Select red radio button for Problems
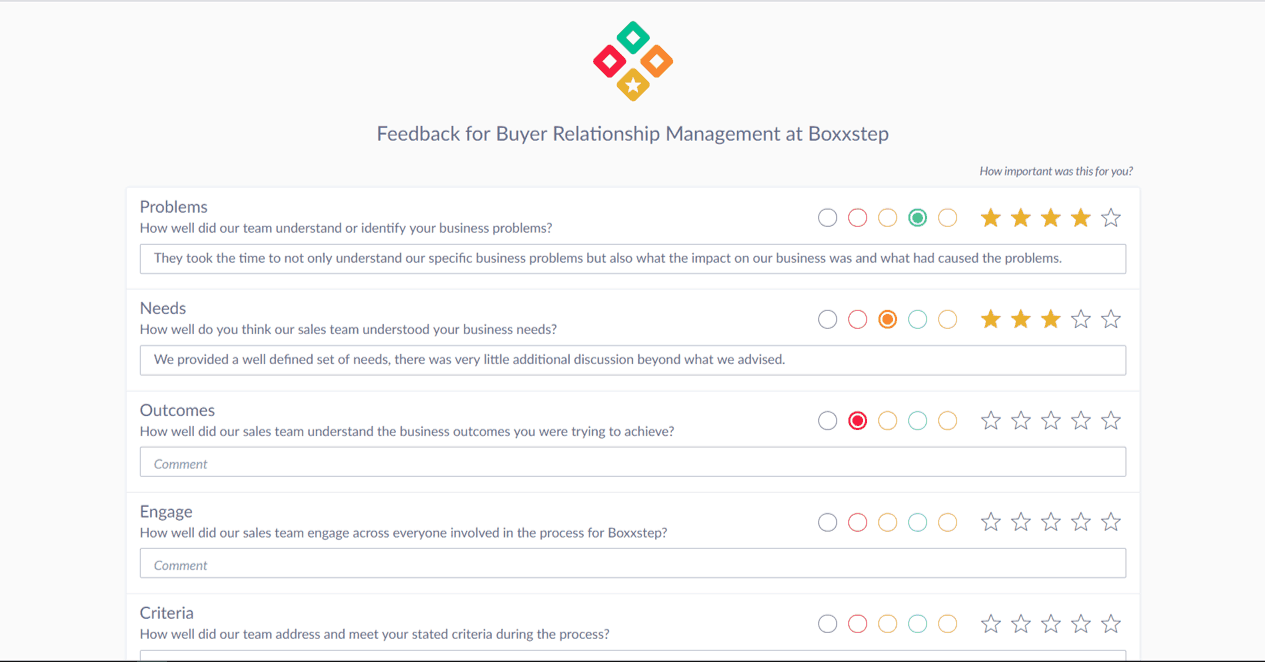 [x=857, y=218]
